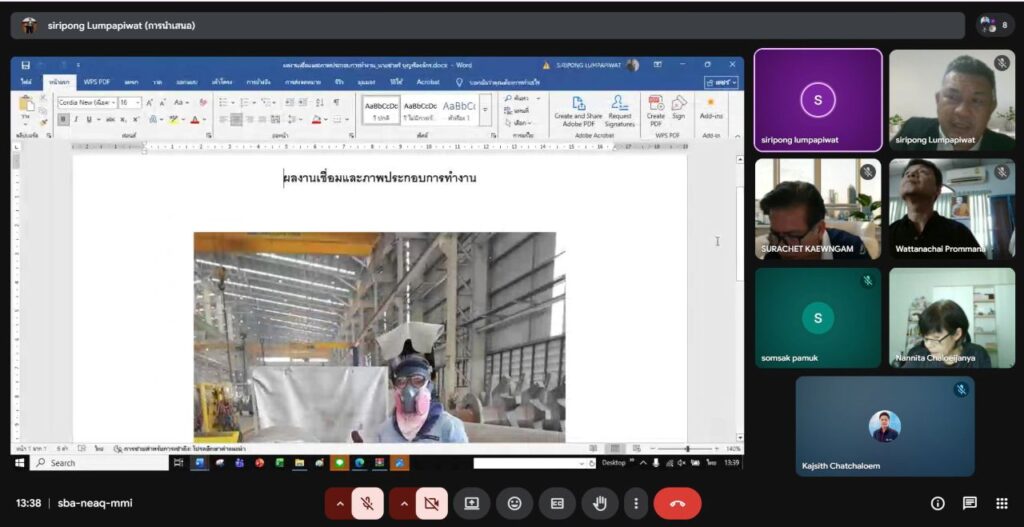Open the emoji reactions panel
Screen dimensions: 1024x527
[514, 503]
